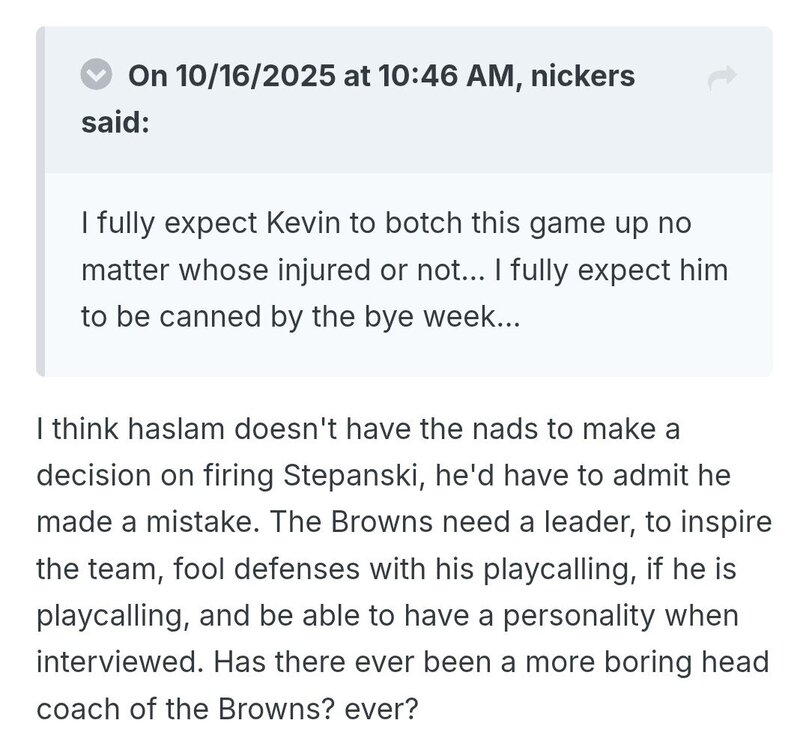Viewport: 809px width, 750px height.
Task: Click the word 'said:' in the quote header
Action: pyautogui.click(x=116, y=123)
